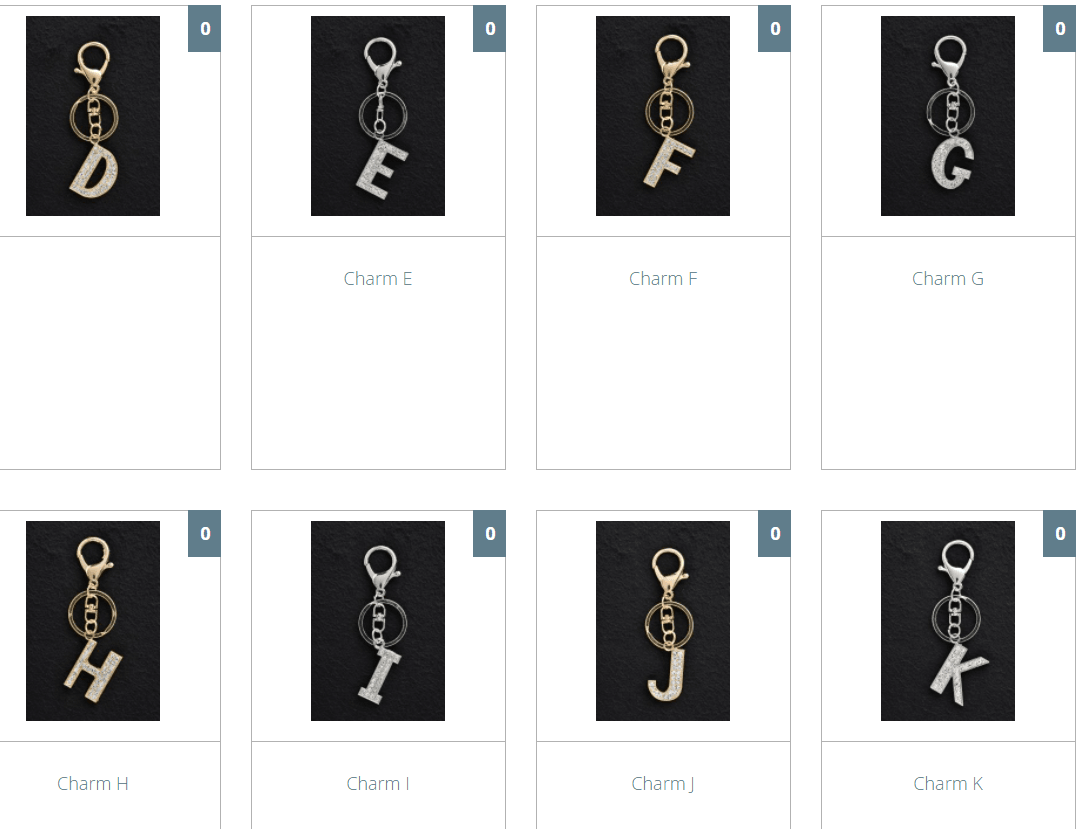Click the quantity badge on Charm F
Viewport: 1081px width, 829px height.
(x=774, y=28)
